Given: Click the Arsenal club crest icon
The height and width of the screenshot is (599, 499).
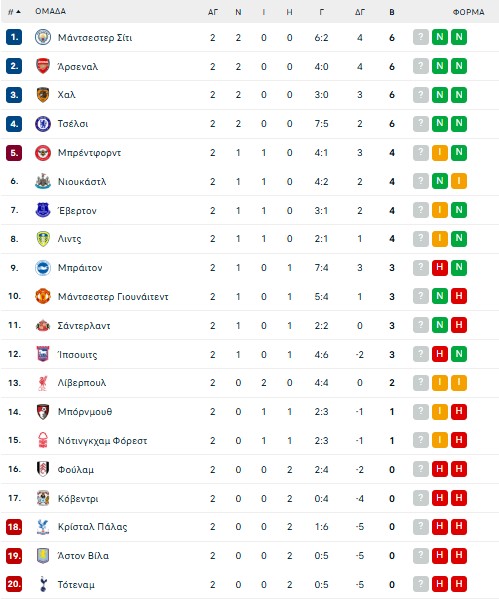Looking at the screenshot, I should [x=43, y=66].
